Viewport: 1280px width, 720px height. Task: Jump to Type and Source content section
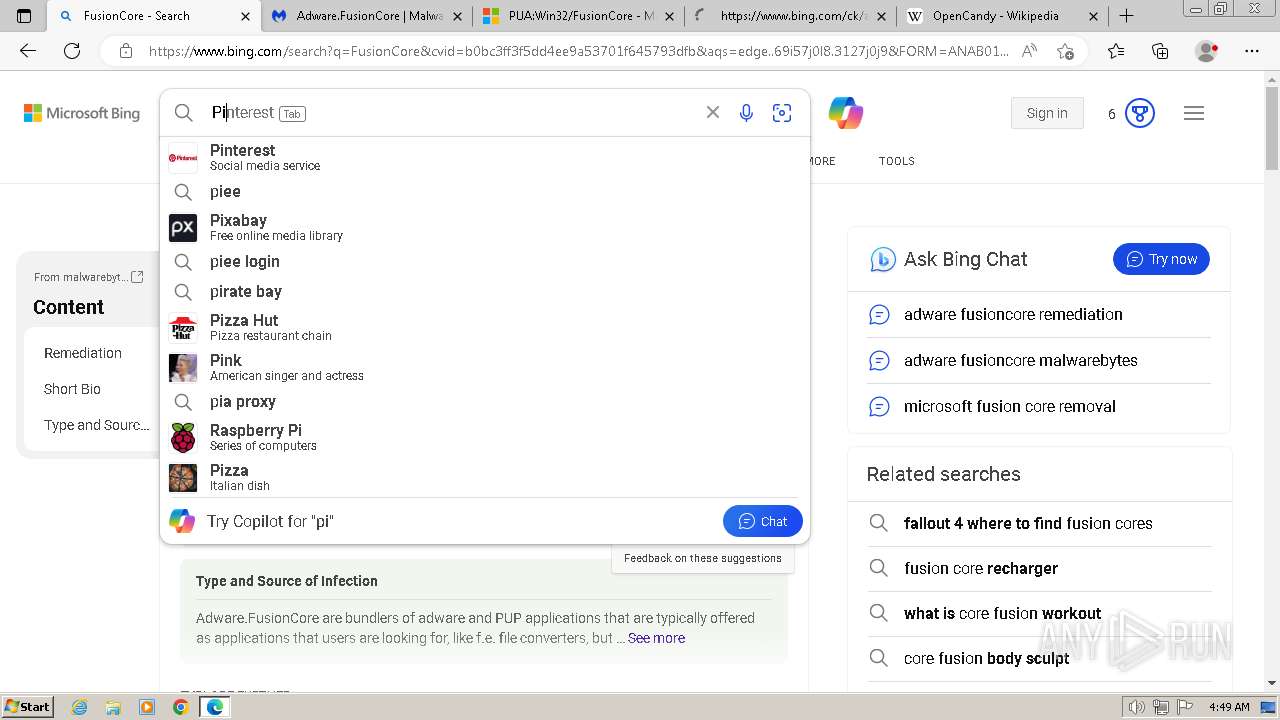97,425
